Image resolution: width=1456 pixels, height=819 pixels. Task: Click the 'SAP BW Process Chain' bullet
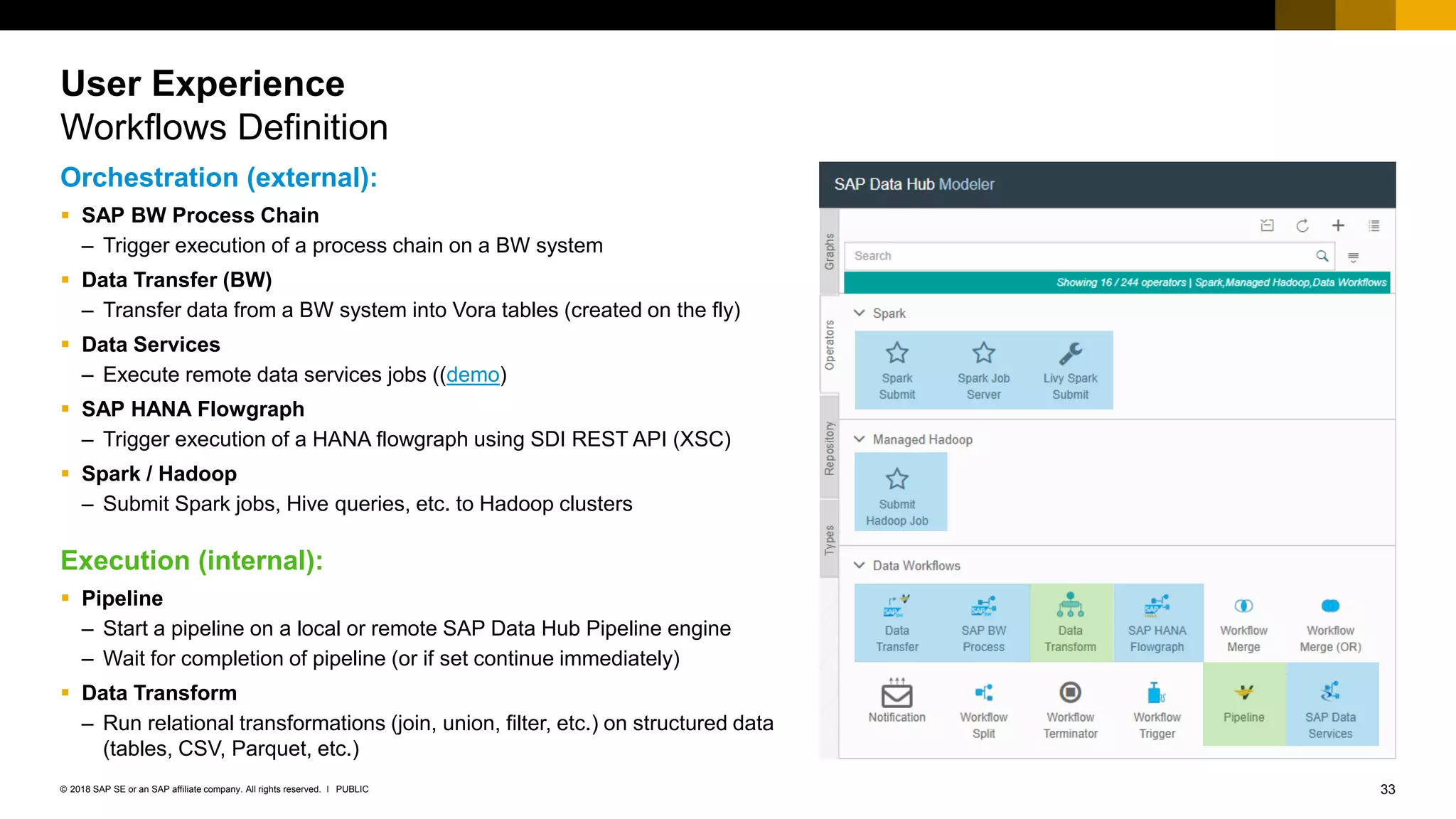(x=200, y=215)
